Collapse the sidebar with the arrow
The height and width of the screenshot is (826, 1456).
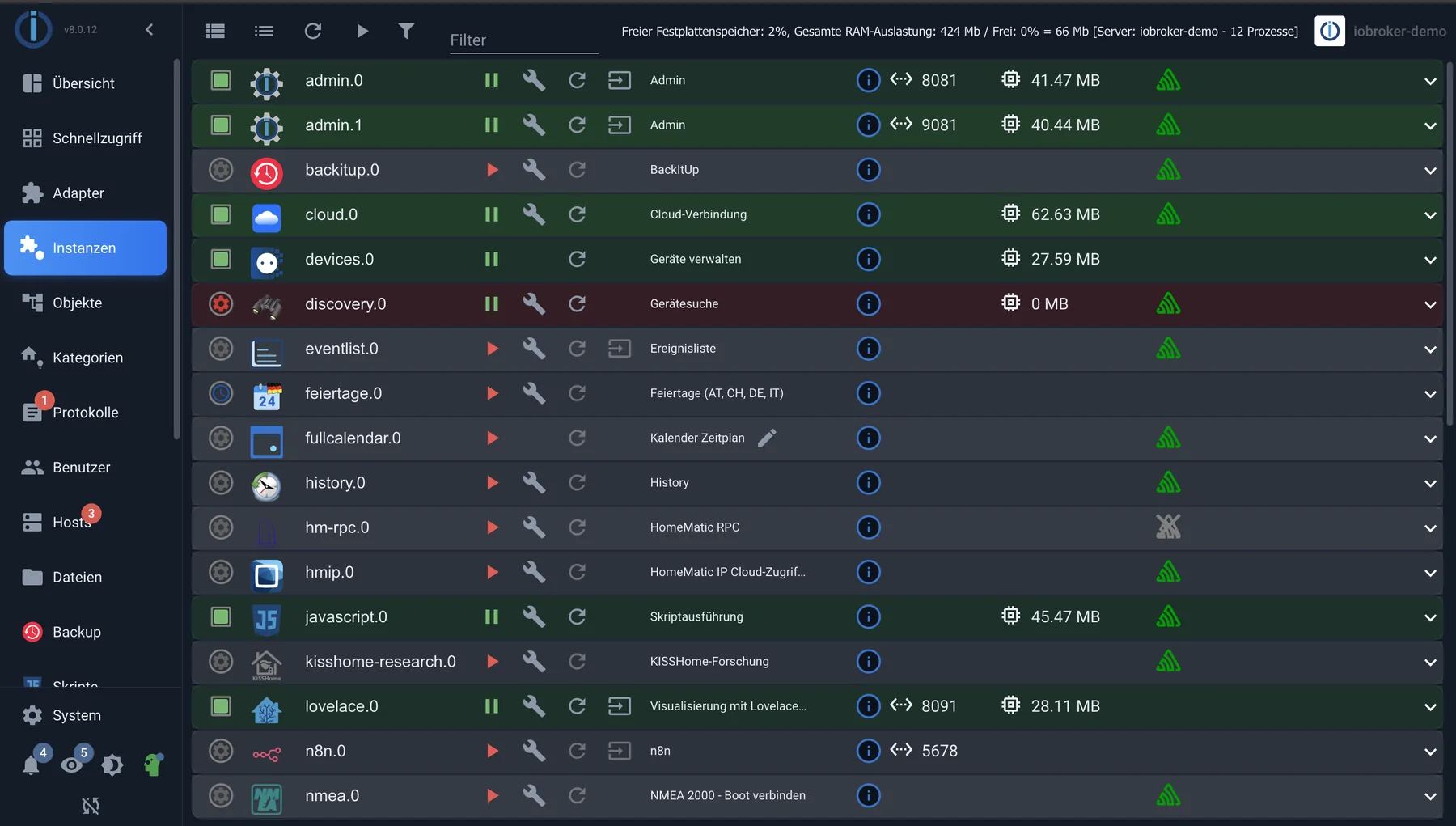pyautogui.click(x=150, y=30)
